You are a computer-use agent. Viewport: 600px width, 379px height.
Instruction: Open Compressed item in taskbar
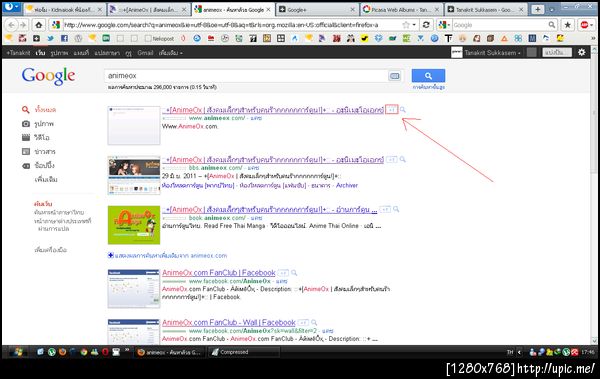point(245,352)
